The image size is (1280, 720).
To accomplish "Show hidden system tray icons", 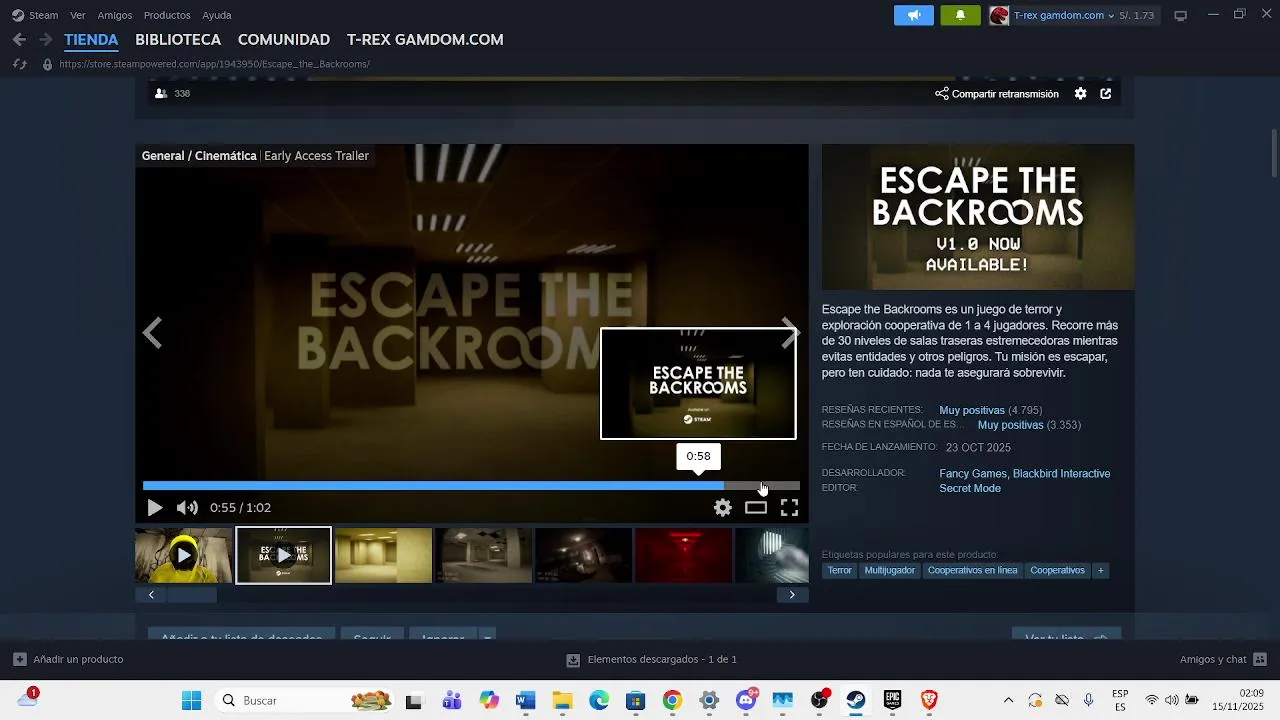I will (x=1008, y=701).
